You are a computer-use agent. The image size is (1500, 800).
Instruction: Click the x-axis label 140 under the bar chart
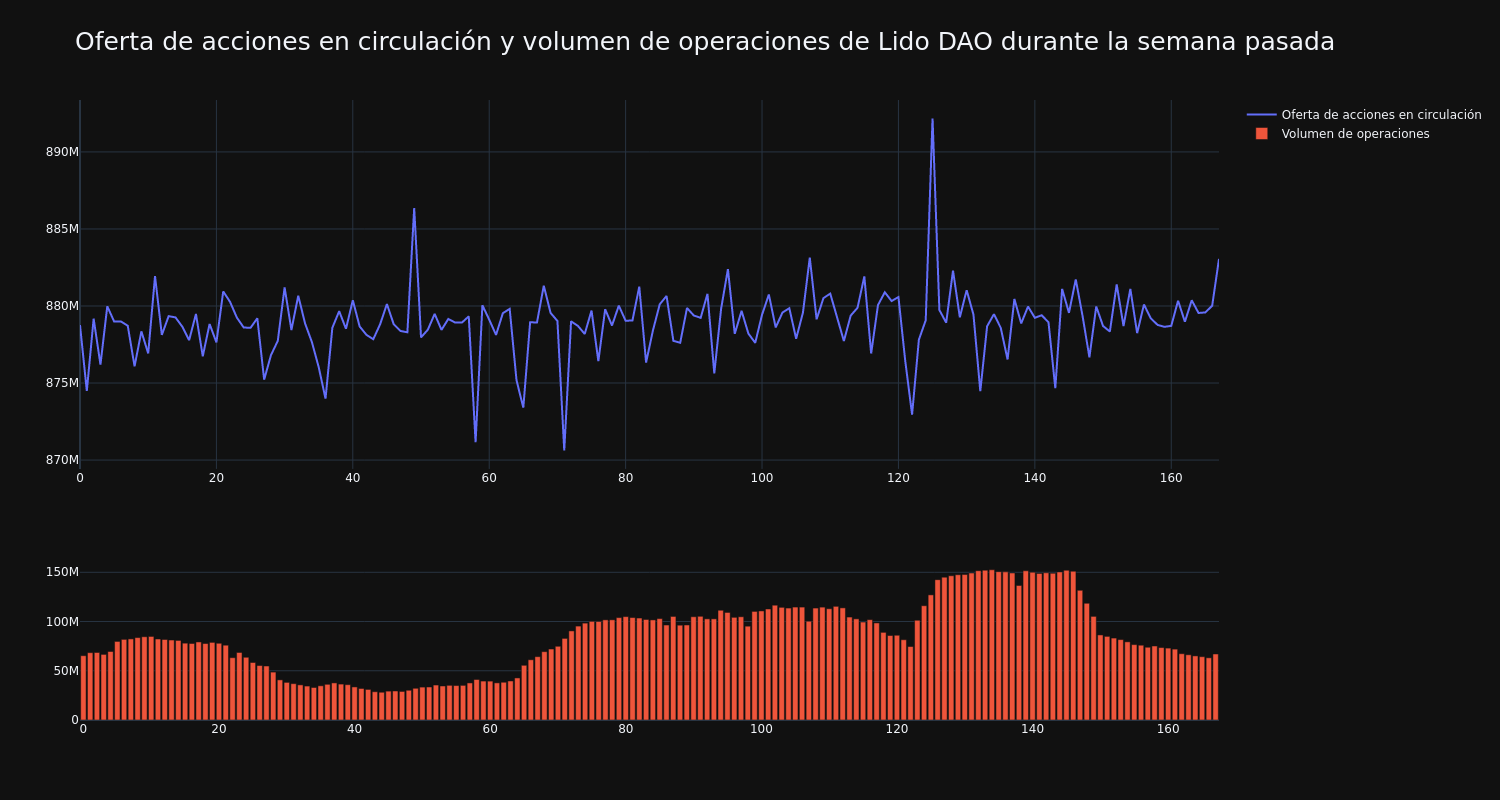click(x=1033, y=729)
